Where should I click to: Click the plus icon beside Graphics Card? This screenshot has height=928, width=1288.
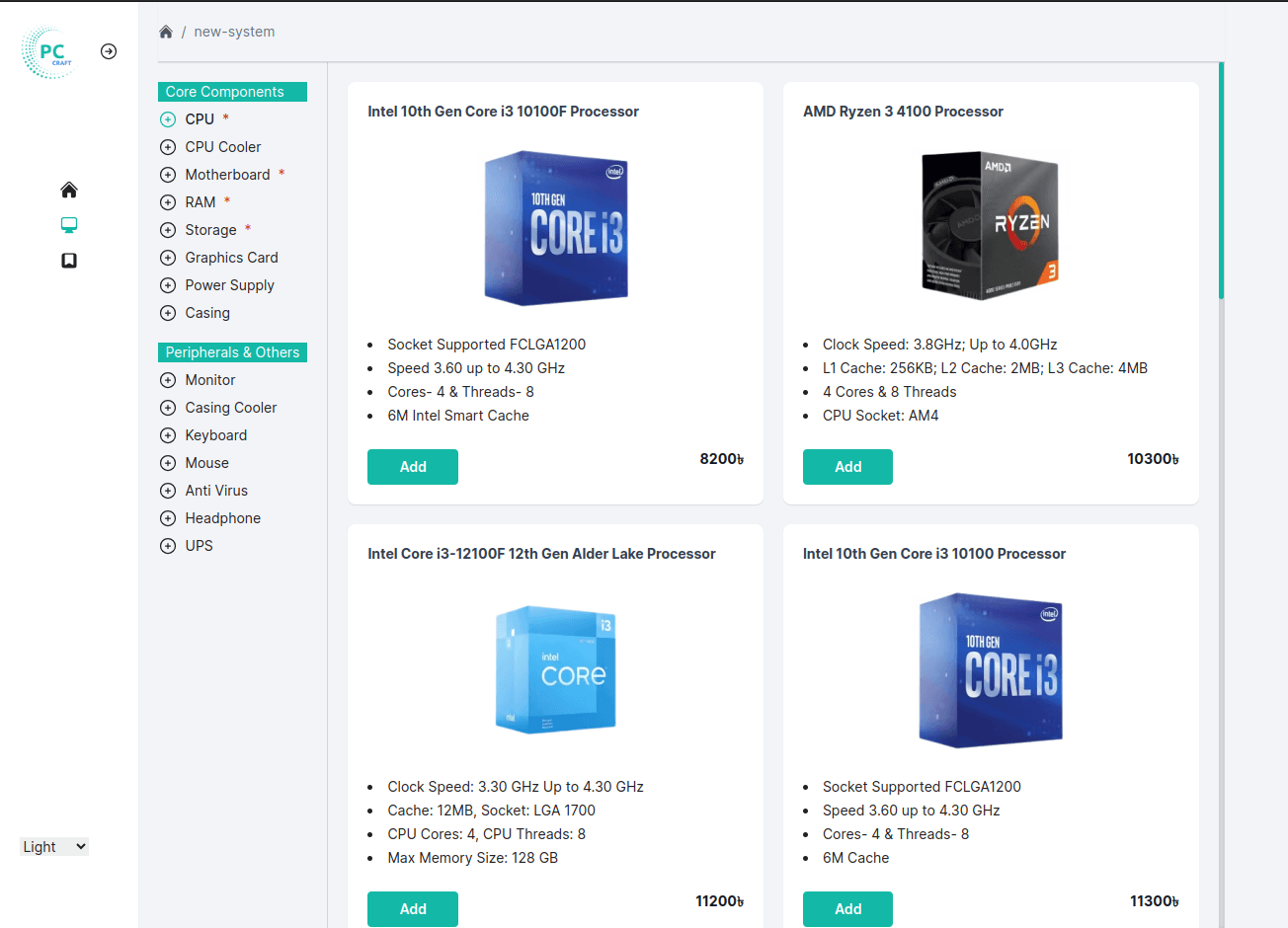(x=167, y=258)
